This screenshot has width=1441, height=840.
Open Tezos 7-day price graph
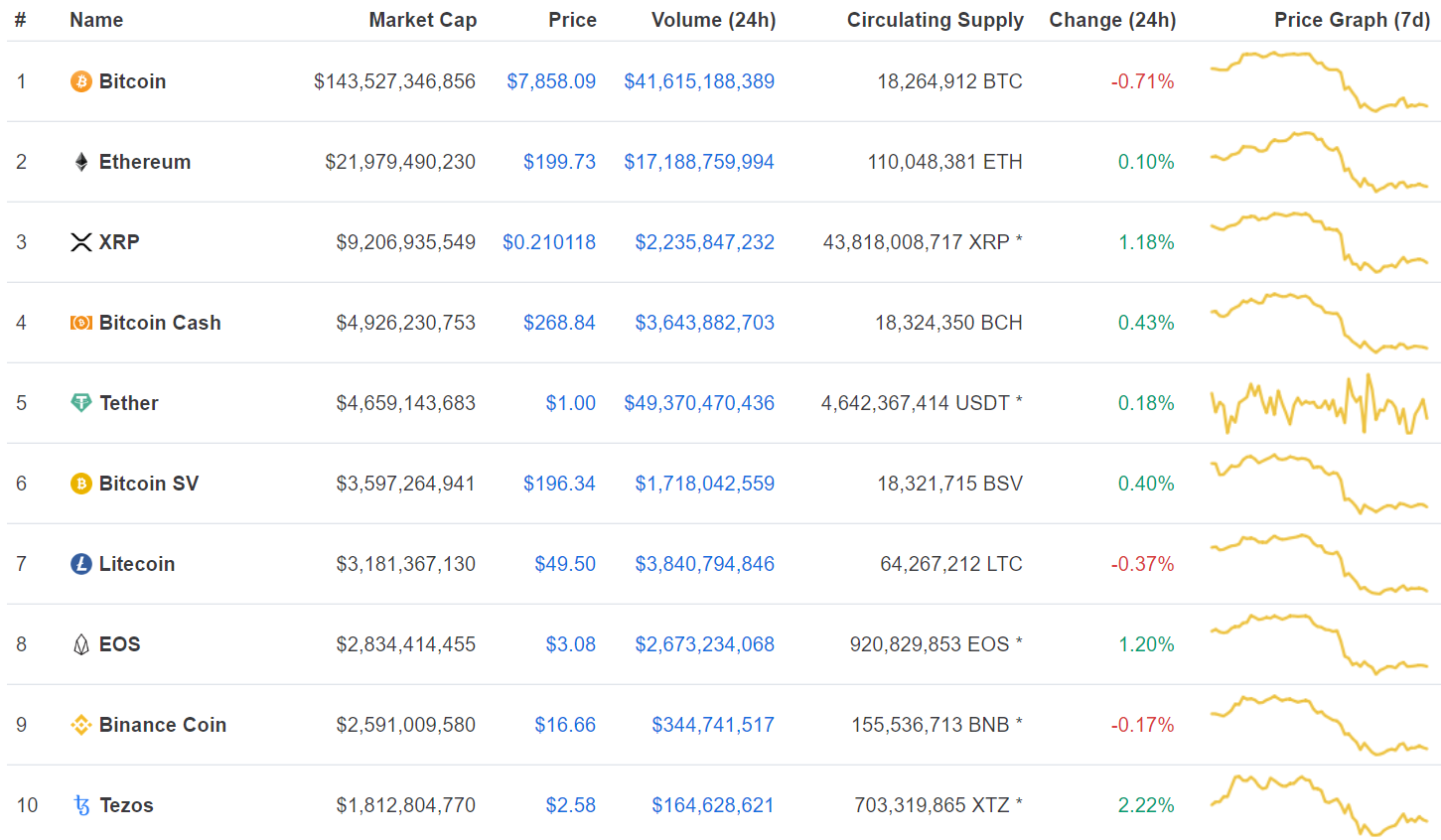point(1319,805)
